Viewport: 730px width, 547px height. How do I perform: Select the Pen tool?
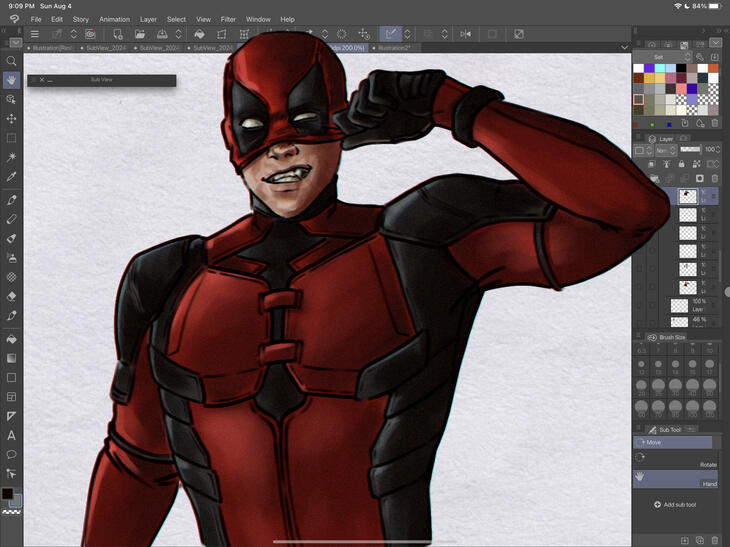pos(11,200)
